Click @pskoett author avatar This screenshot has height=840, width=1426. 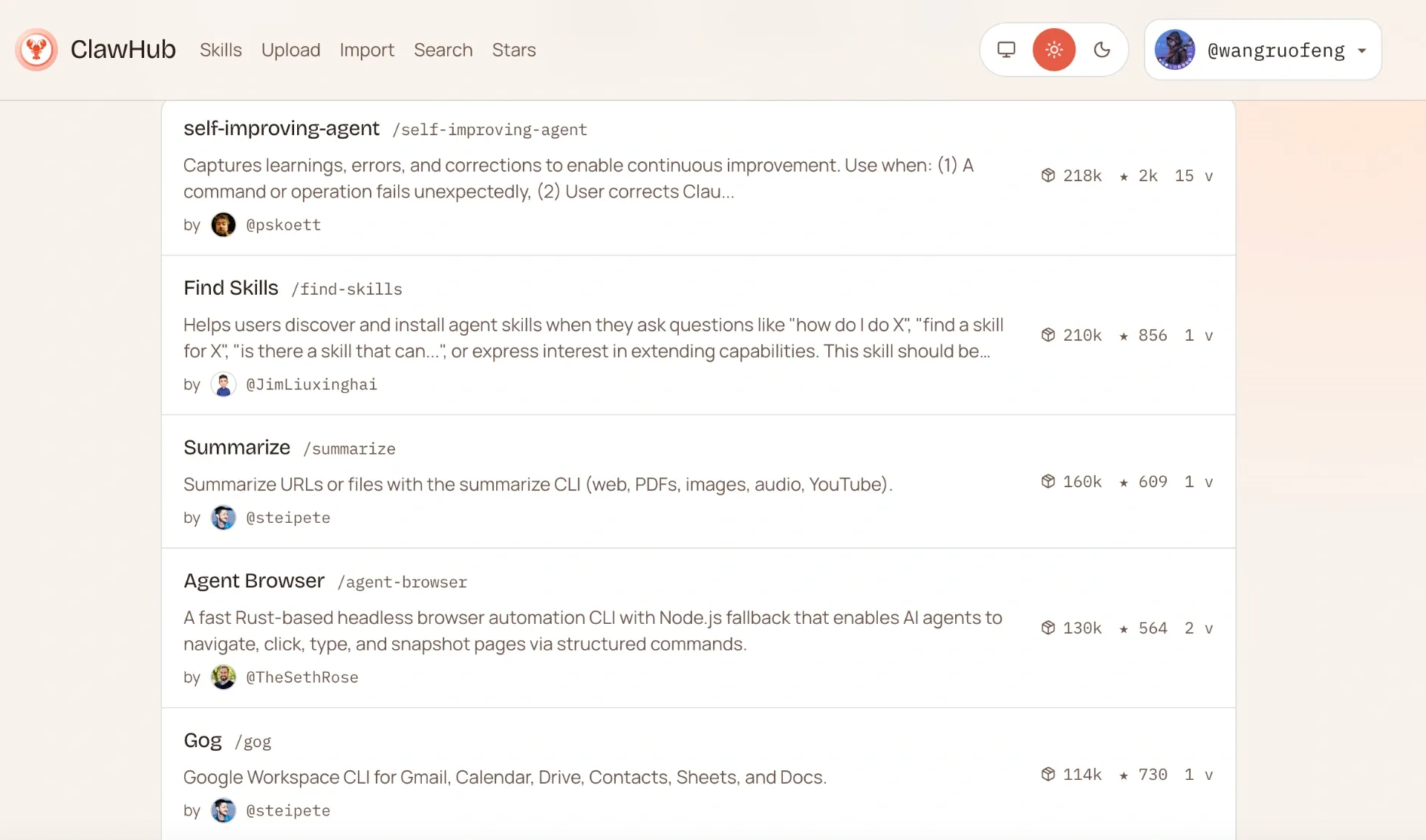[x=223, y=224]
